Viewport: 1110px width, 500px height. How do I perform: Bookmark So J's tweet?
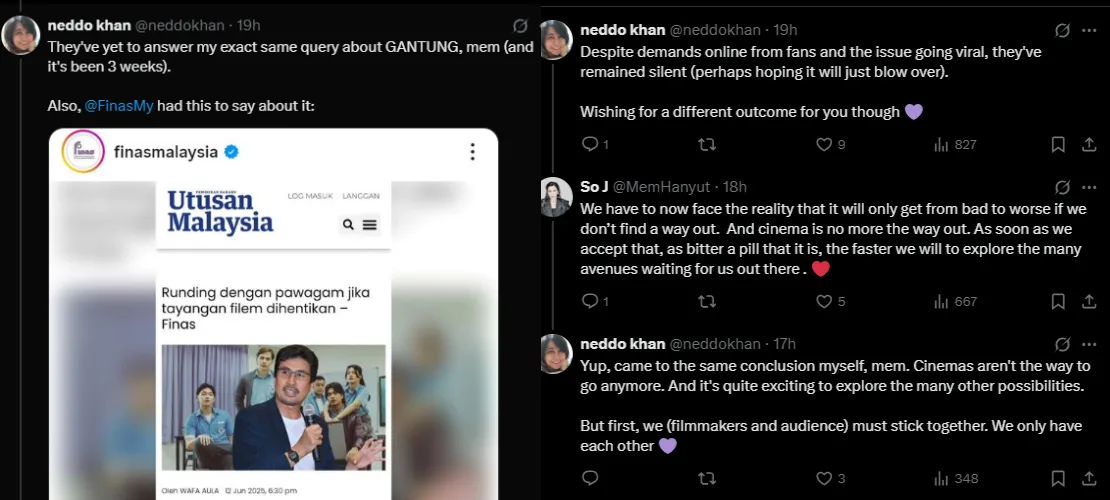(x=1058, y=301)
